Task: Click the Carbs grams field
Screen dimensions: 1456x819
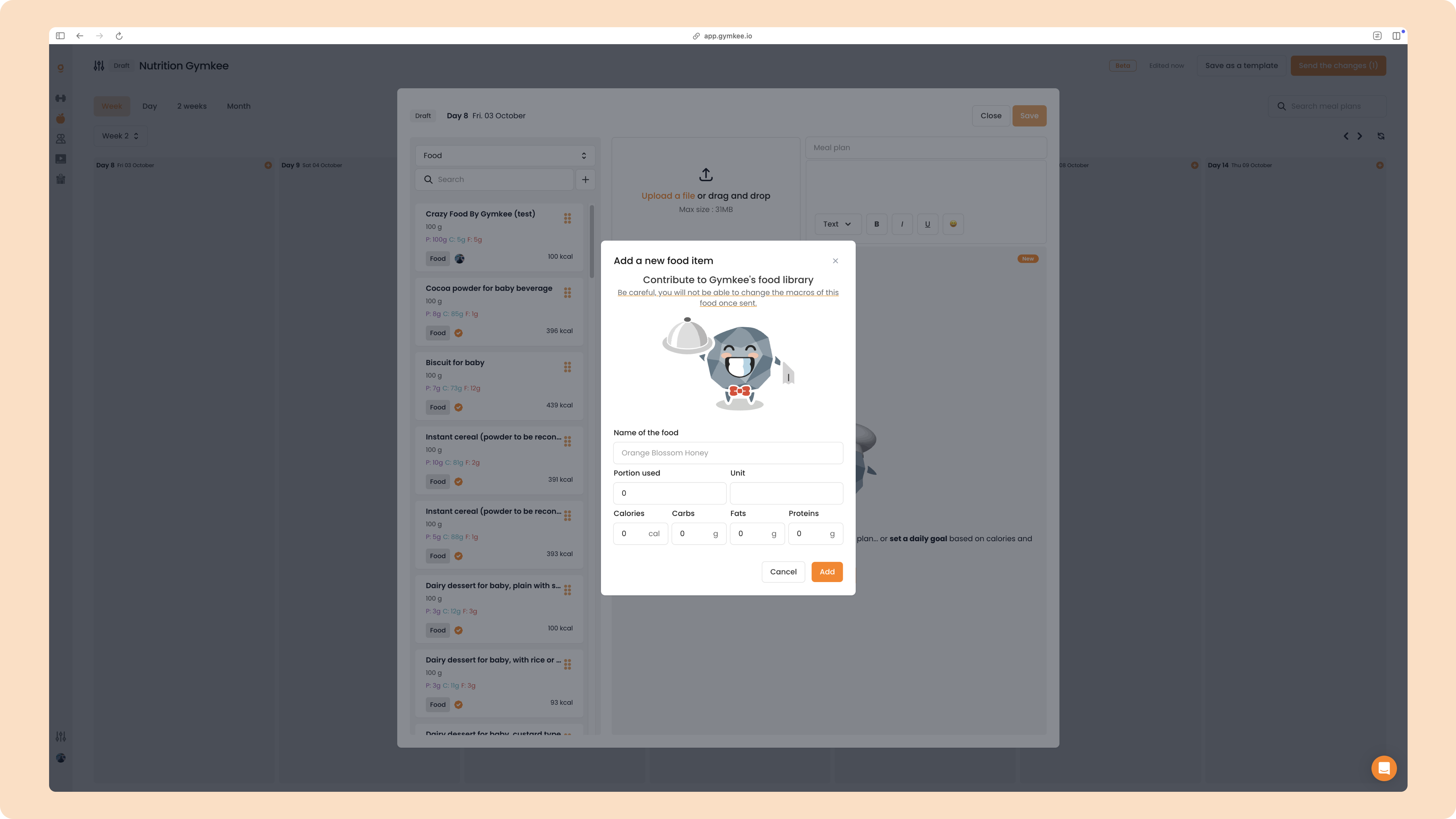Action: pos(698,533)
